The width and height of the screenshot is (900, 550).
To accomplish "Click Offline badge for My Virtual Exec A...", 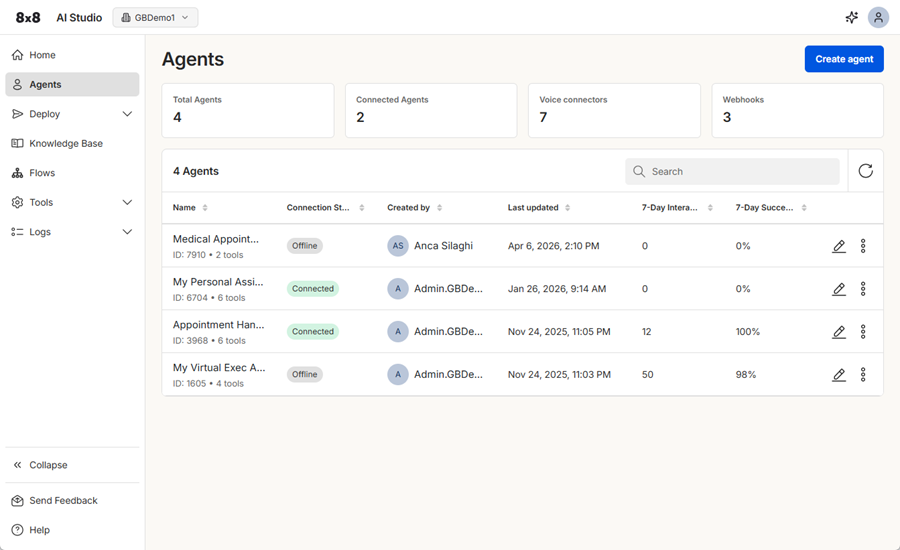I will click(304, 374).
